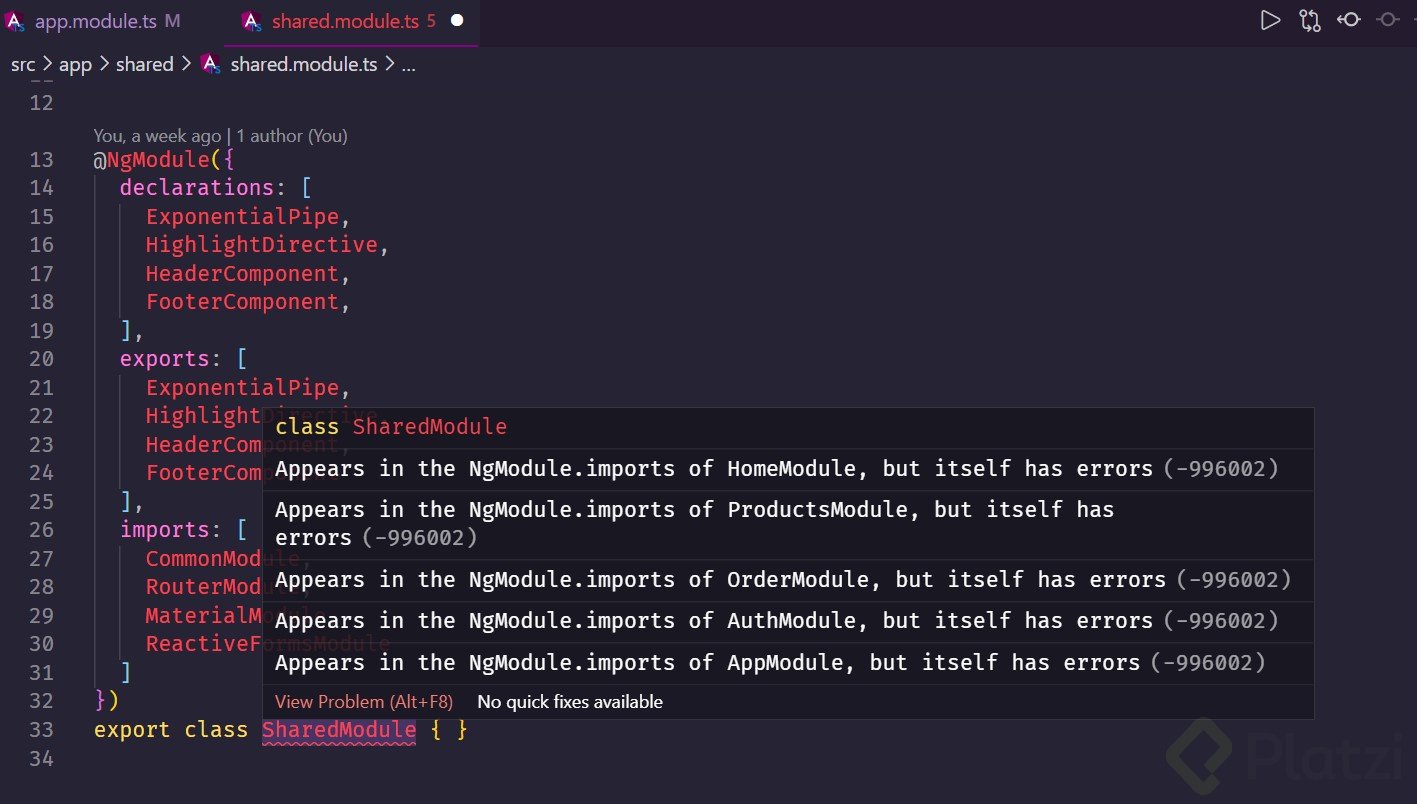Open the src breadcrumb dropdown

[x=23, y=64]
